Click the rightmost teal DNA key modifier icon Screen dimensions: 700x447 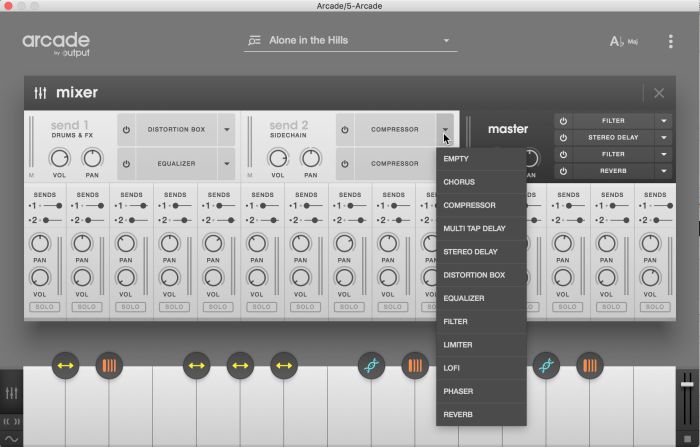tap(546, 366)
